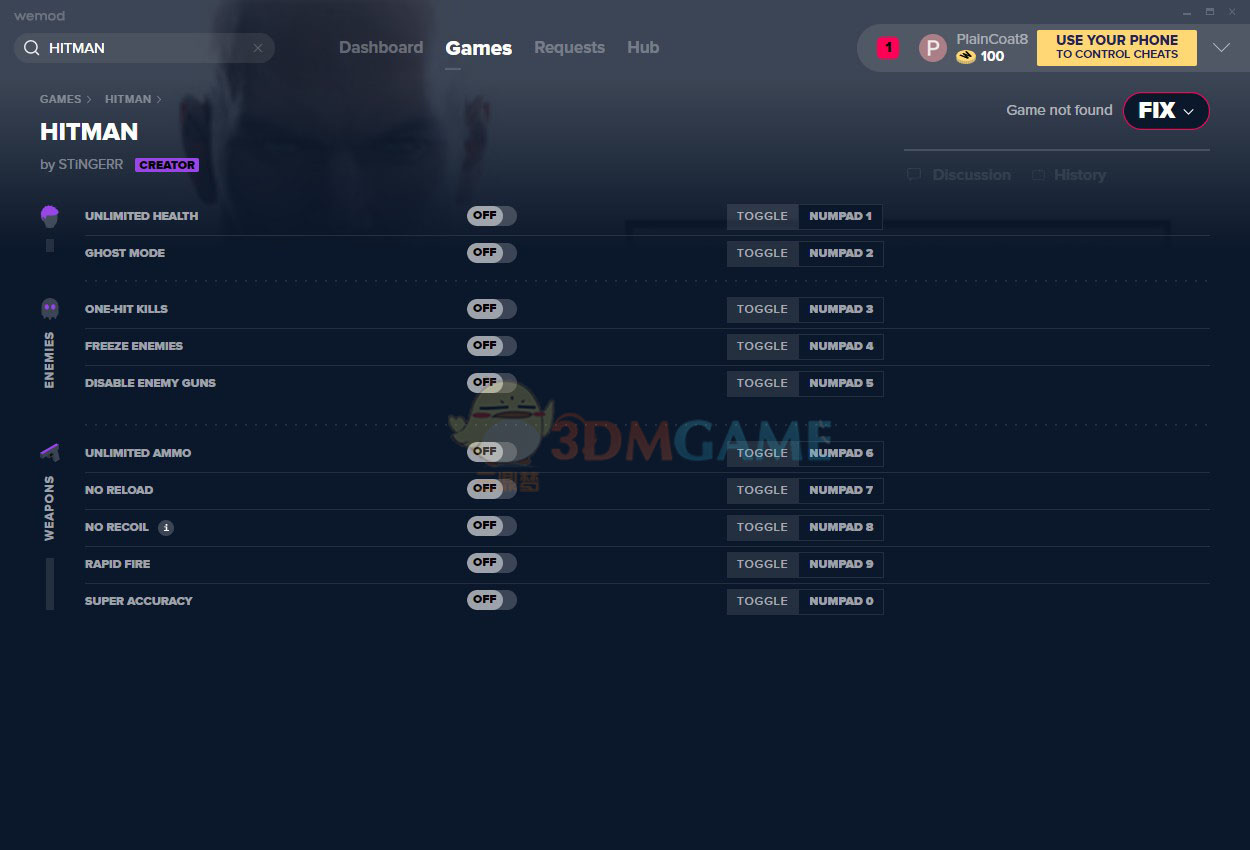Toggle Super Accuracy switch on
This screenshot has width=1250, height=850.
[x=491, y=601]
